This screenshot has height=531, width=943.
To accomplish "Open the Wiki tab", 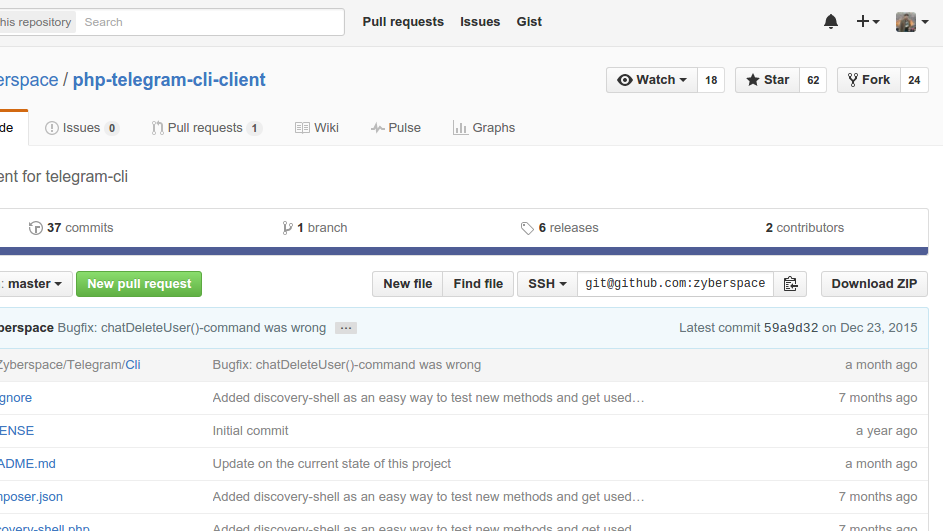I will 317,127.
